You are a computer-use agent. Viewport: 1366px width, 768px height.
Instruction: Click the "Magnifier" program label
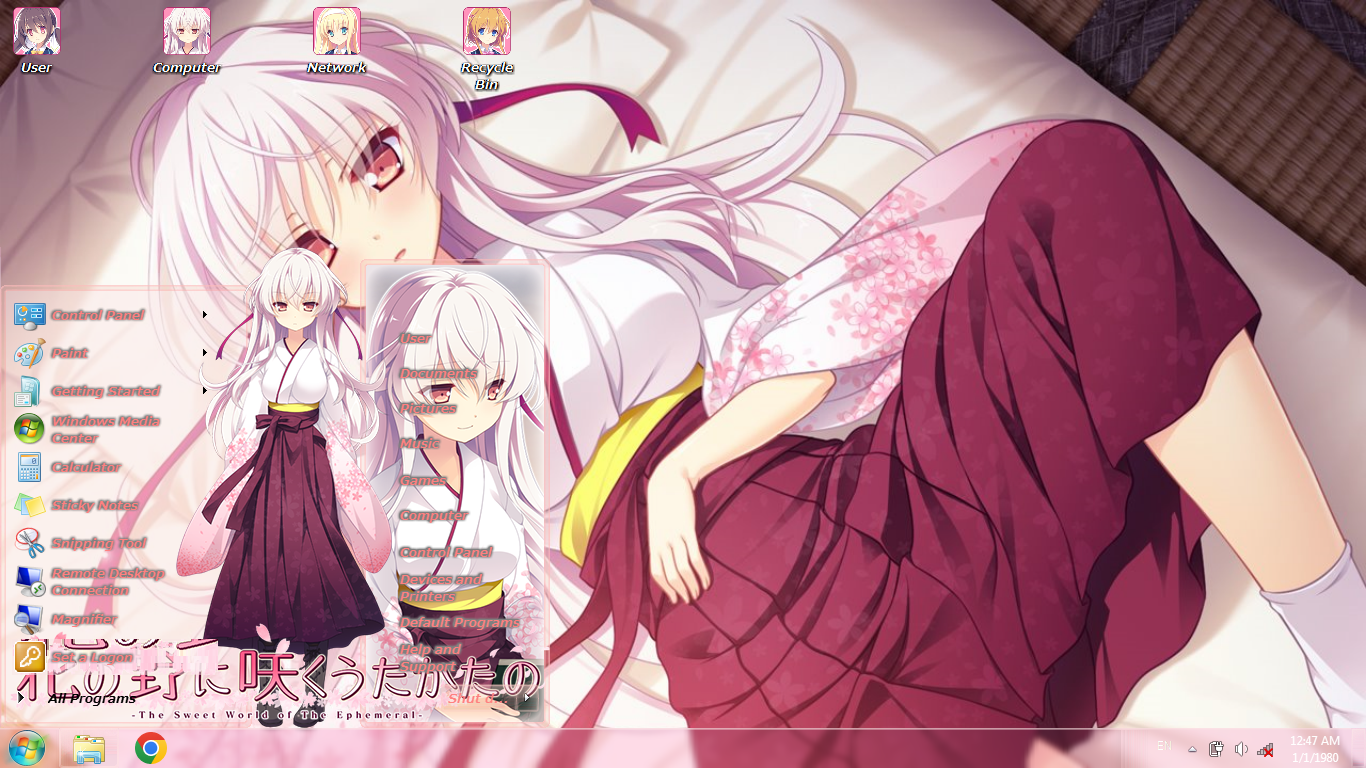click(x=84, y=619)
